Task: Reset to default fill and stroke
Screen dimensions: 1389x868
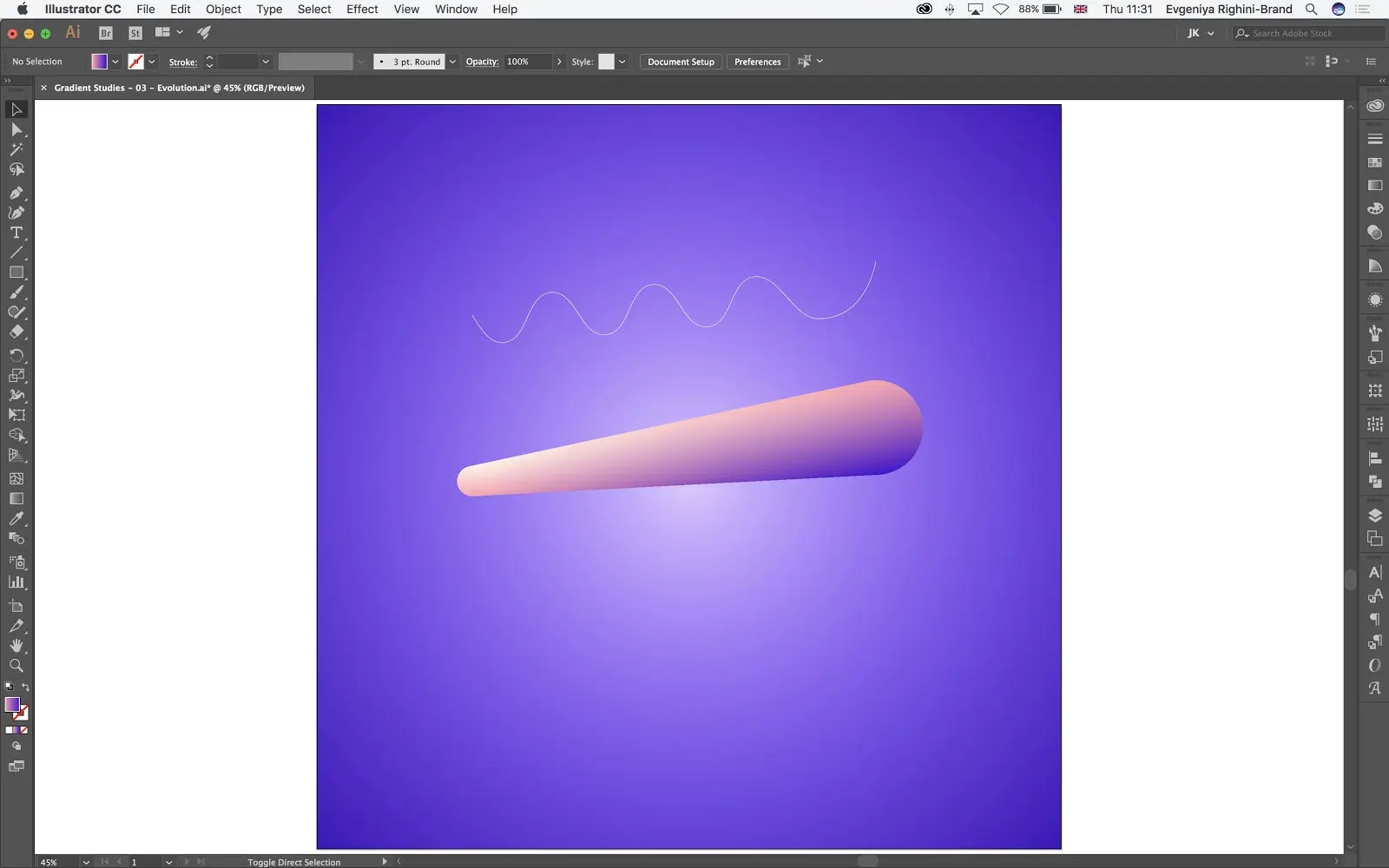Action: point(9,687)
